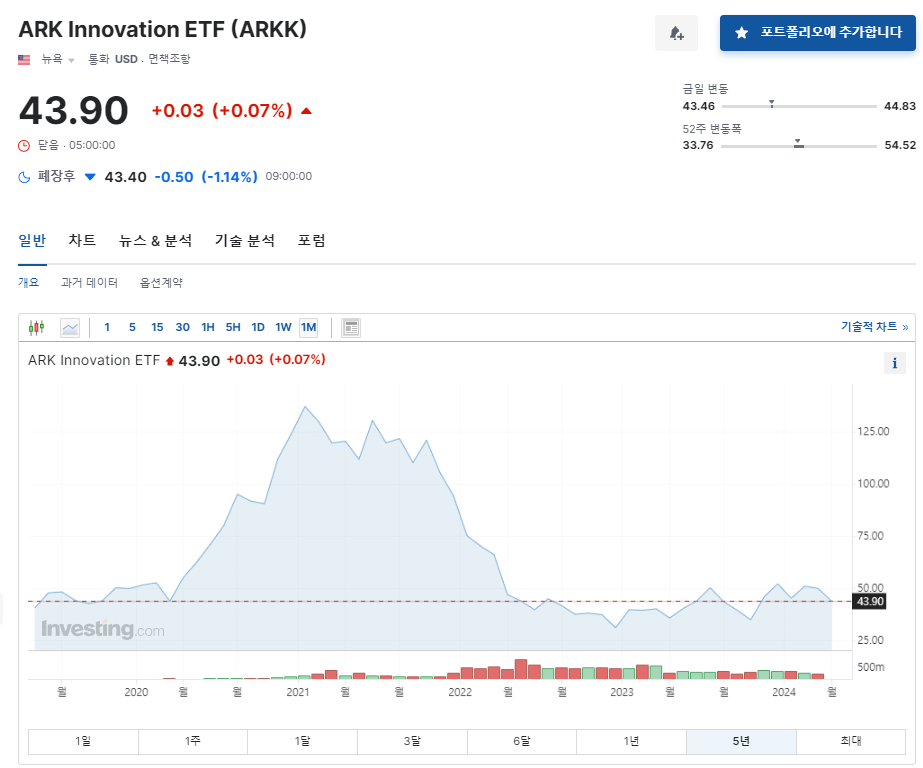This screenshot has width=923, height=768.
Task: Click the ARK Innovation ETF (ARKK) title
Action: click(x=162, y=29)
